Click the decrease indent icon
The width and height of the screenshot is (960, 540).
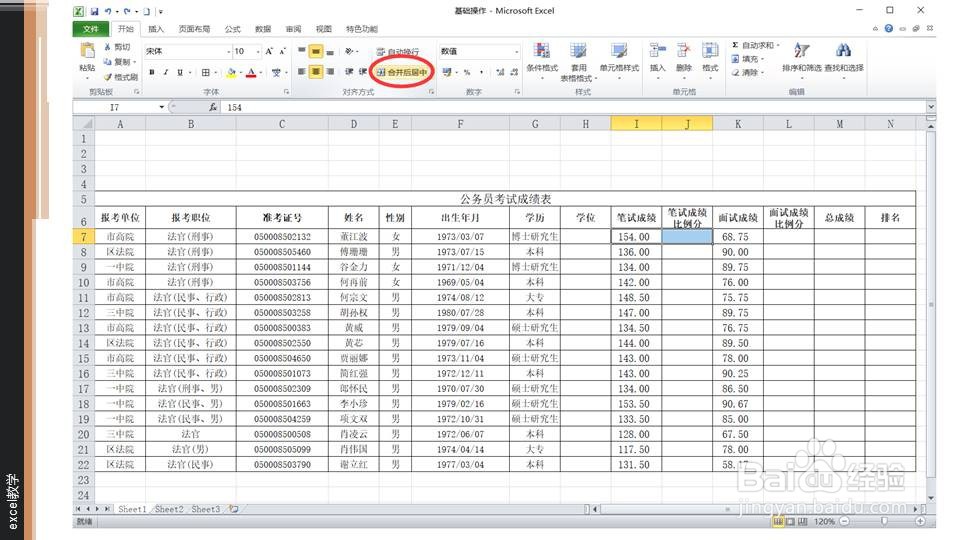click(x=349, y=72)
